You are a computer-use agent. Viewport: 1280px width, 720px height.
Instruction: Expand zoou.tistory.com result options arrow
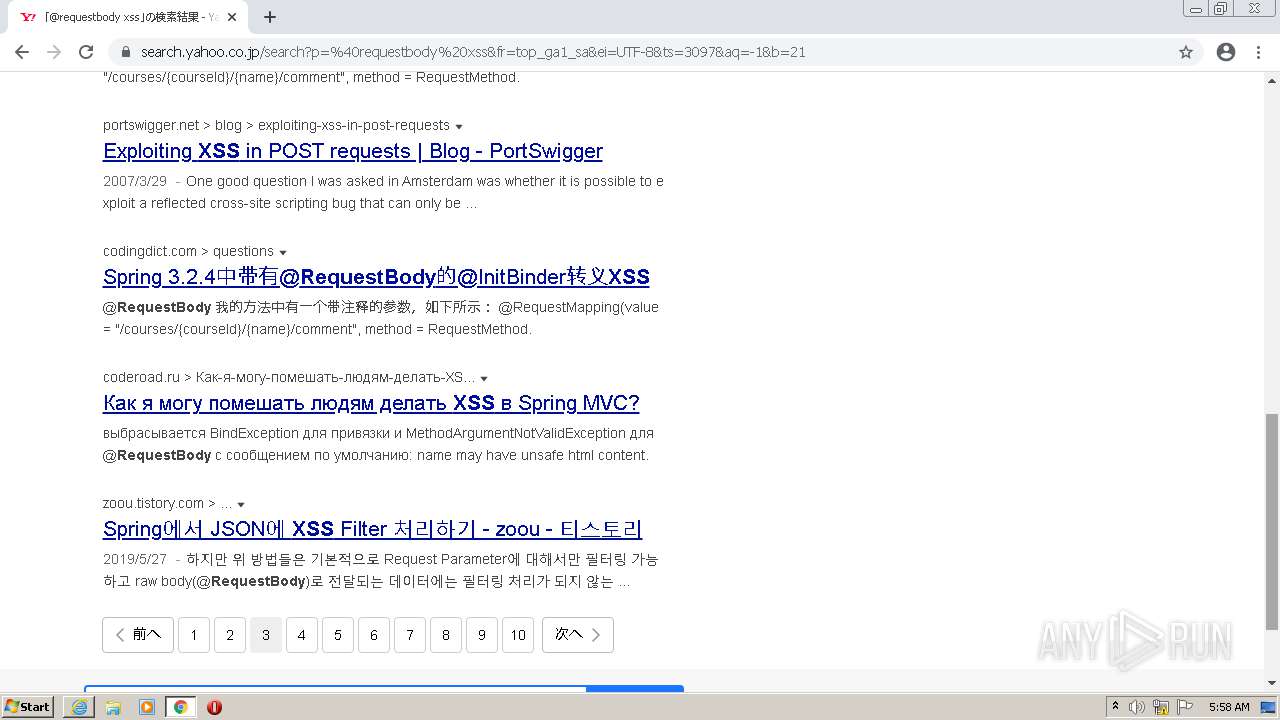[x=241, y=505]
